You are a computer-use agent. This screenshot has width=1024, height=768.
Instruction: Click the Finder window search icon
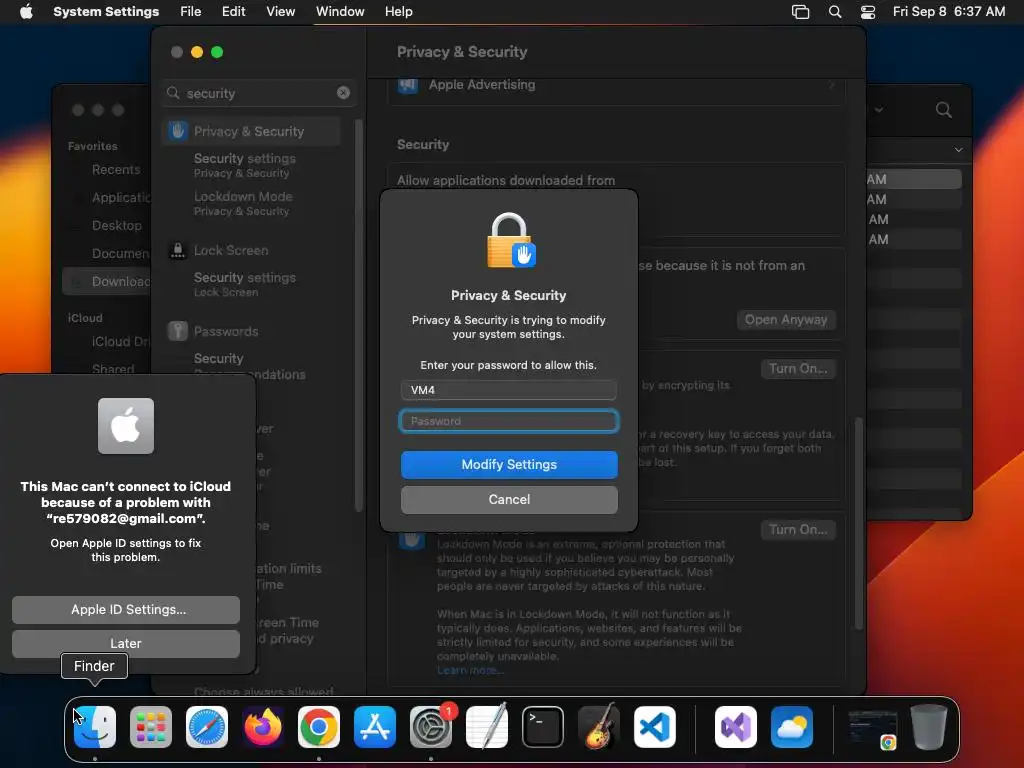(x=944, y=110)
